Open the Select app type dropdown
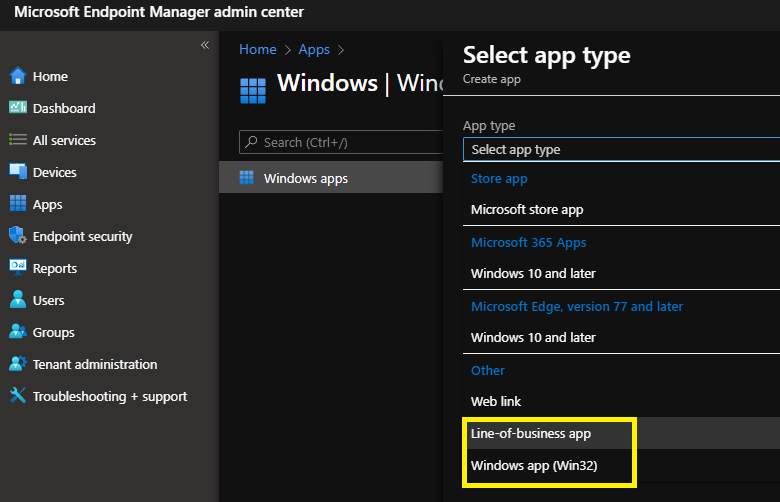 621,149
